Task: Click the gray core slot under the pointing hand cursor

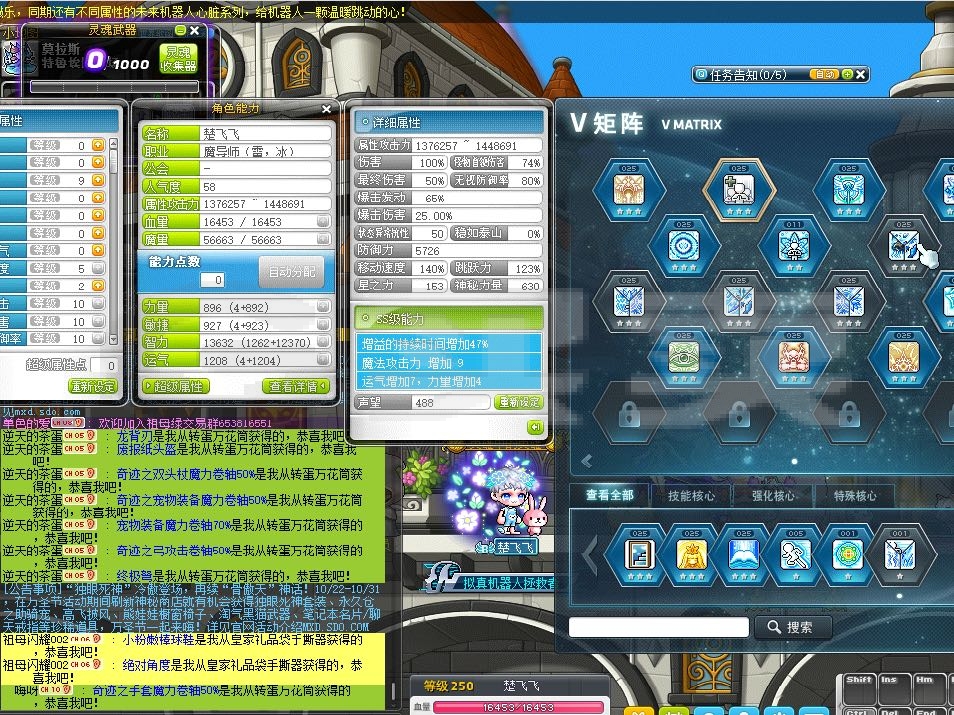Action: [904, 246]
